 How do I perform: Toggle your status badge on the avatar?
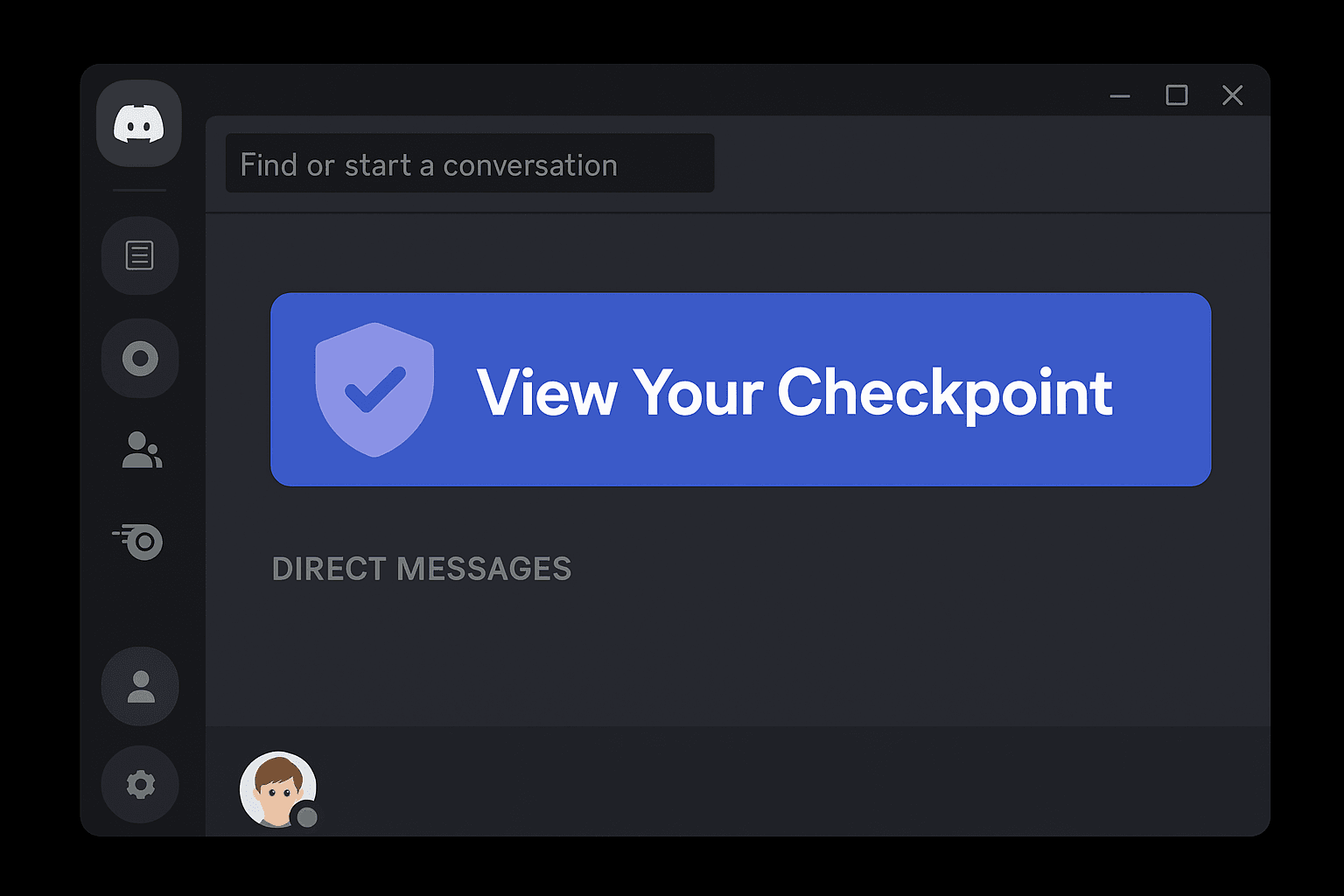pos(305,817)
